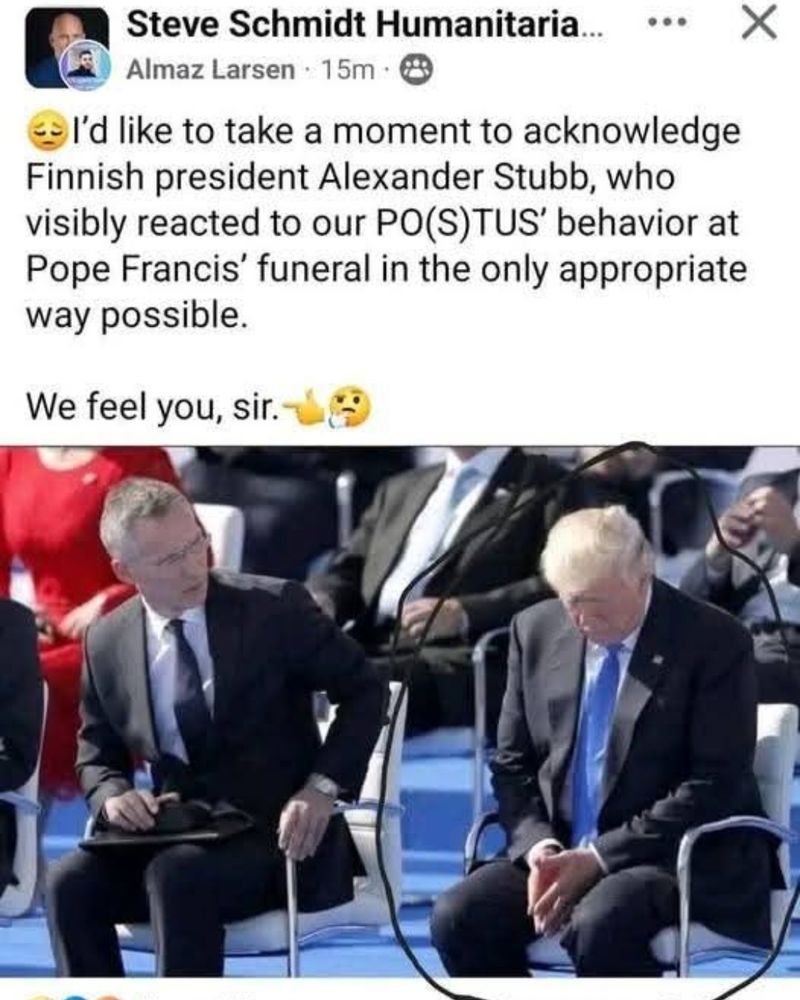Click the thinking face emoji ending the post
Viewport: 800px width, 1000px height.
pyautogui.click(x=350, y=406)
